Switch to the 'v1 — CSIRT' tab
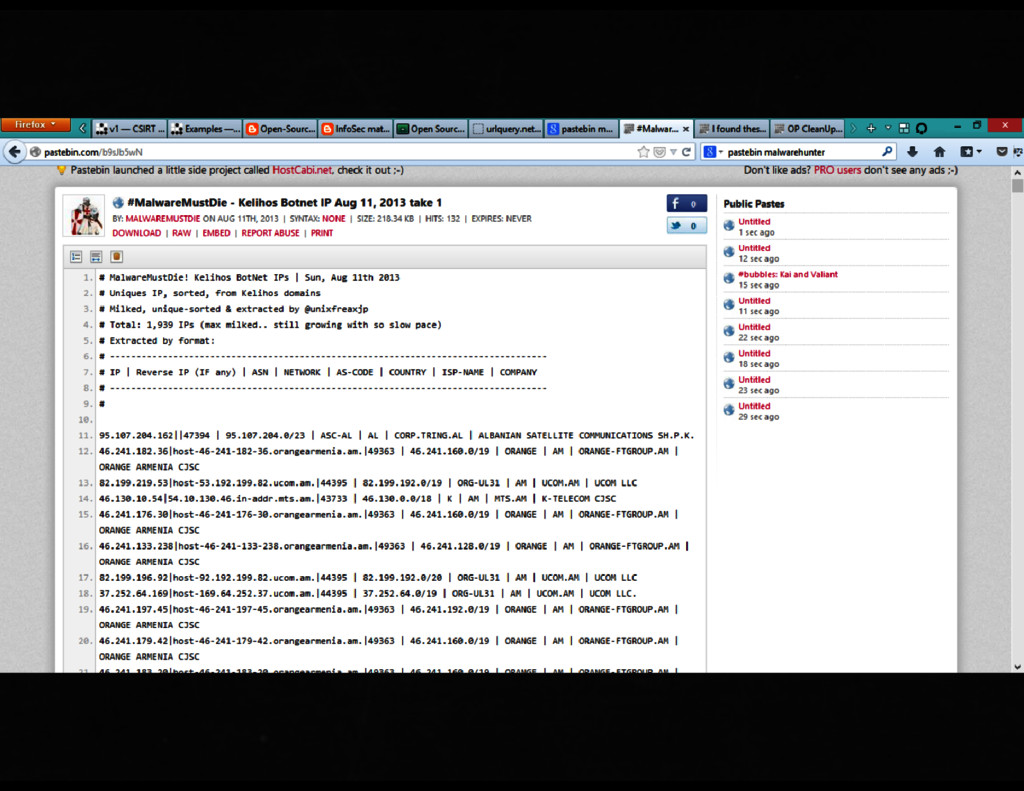This screenshot has height=791, width=1024. (x=129, y=129)
